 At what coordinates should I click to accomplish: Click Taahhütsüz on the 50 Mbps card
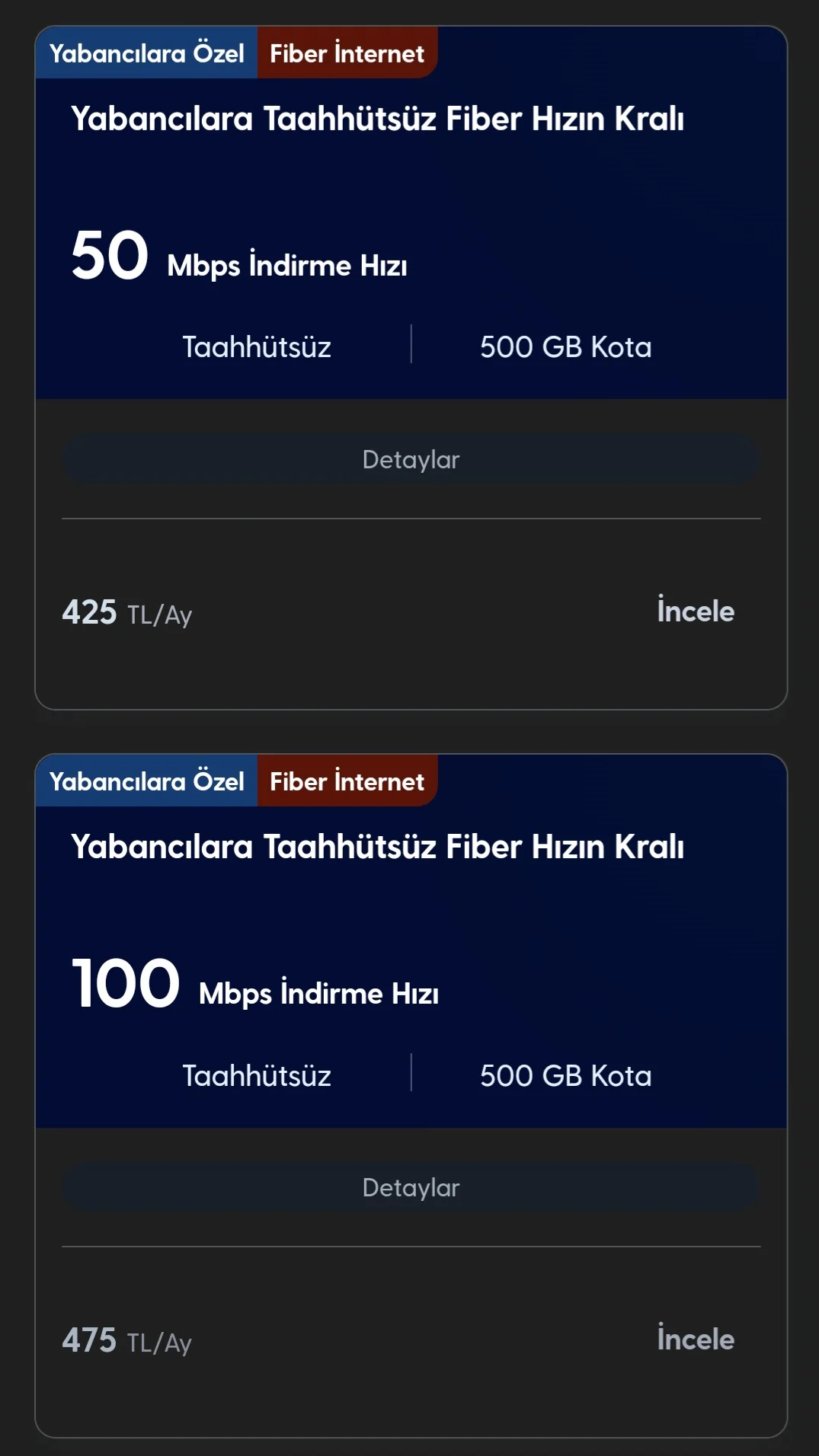pyautogui.click(x=257, y=347)
